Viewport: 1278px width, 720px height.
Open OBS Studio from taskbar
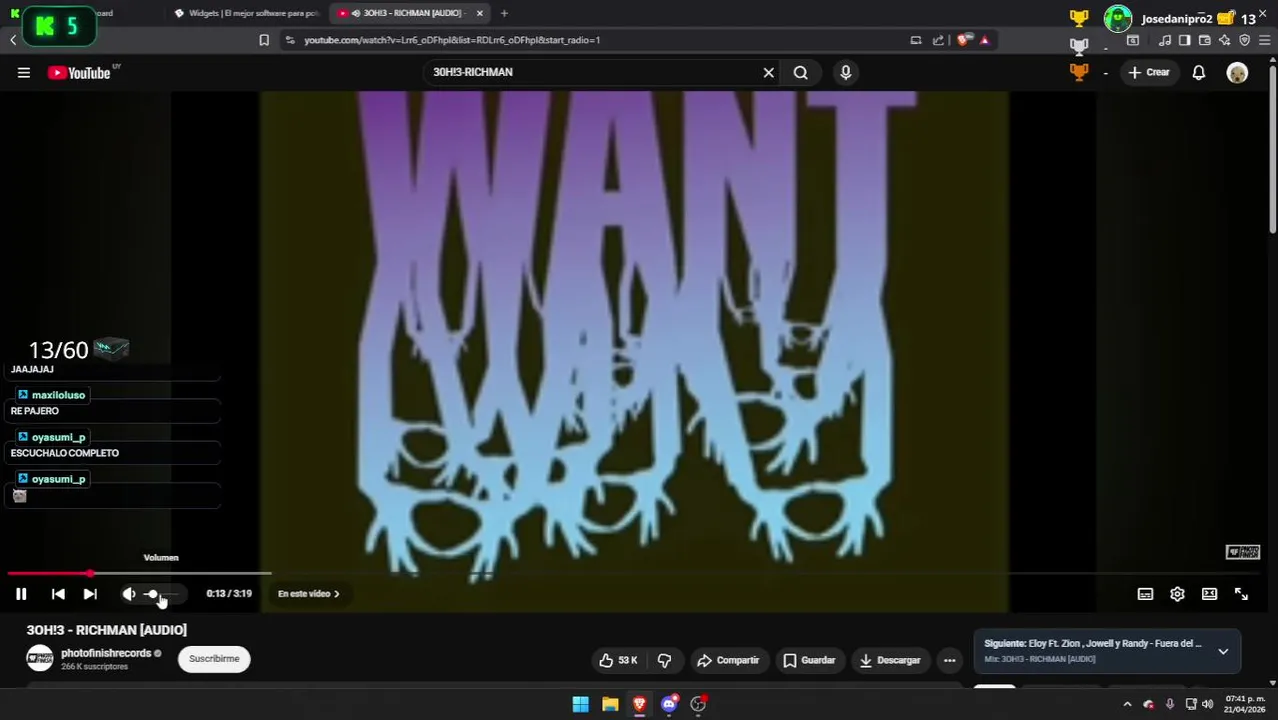(698, 704)
